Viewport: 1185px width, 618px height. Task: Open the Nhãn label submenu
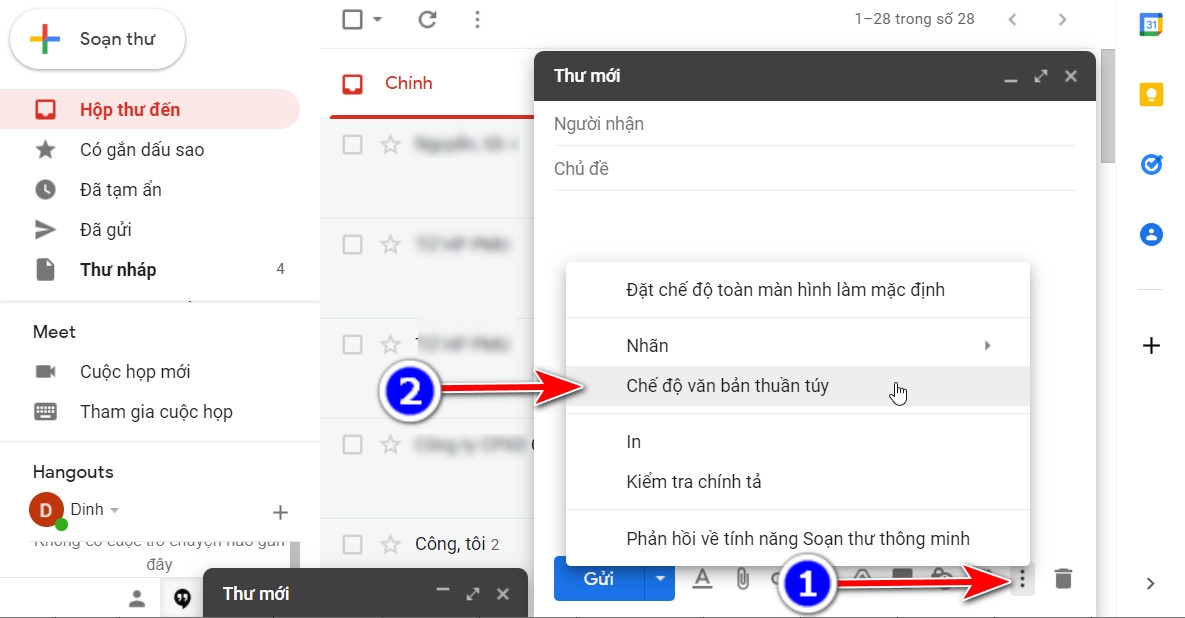[798, 346]
